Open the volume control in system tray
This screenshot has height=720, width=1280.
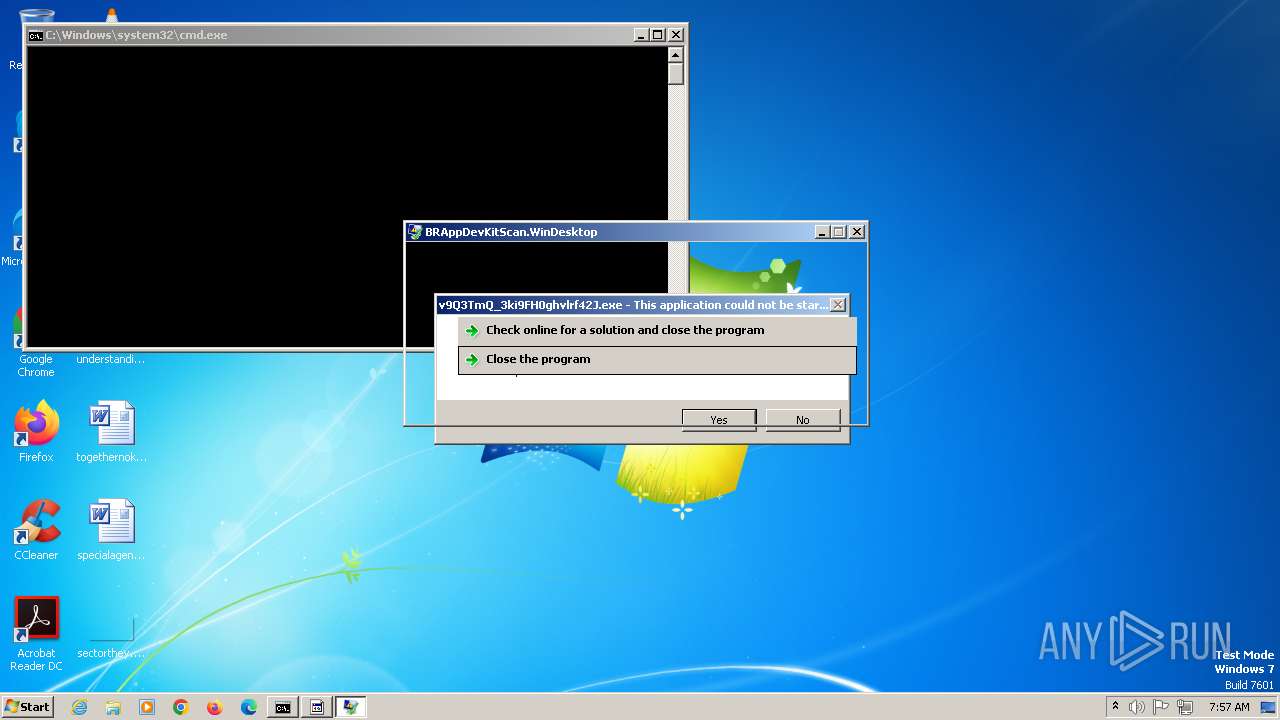pyautogui.click(x=1136, y=707)
